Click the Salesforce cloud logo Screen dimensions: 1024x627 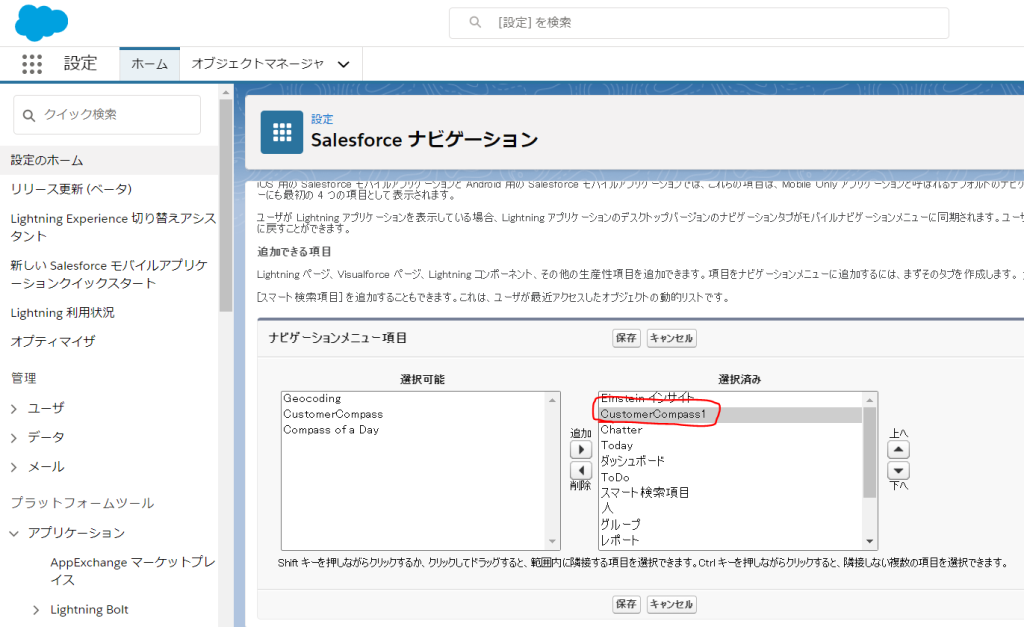pos(41,22)
